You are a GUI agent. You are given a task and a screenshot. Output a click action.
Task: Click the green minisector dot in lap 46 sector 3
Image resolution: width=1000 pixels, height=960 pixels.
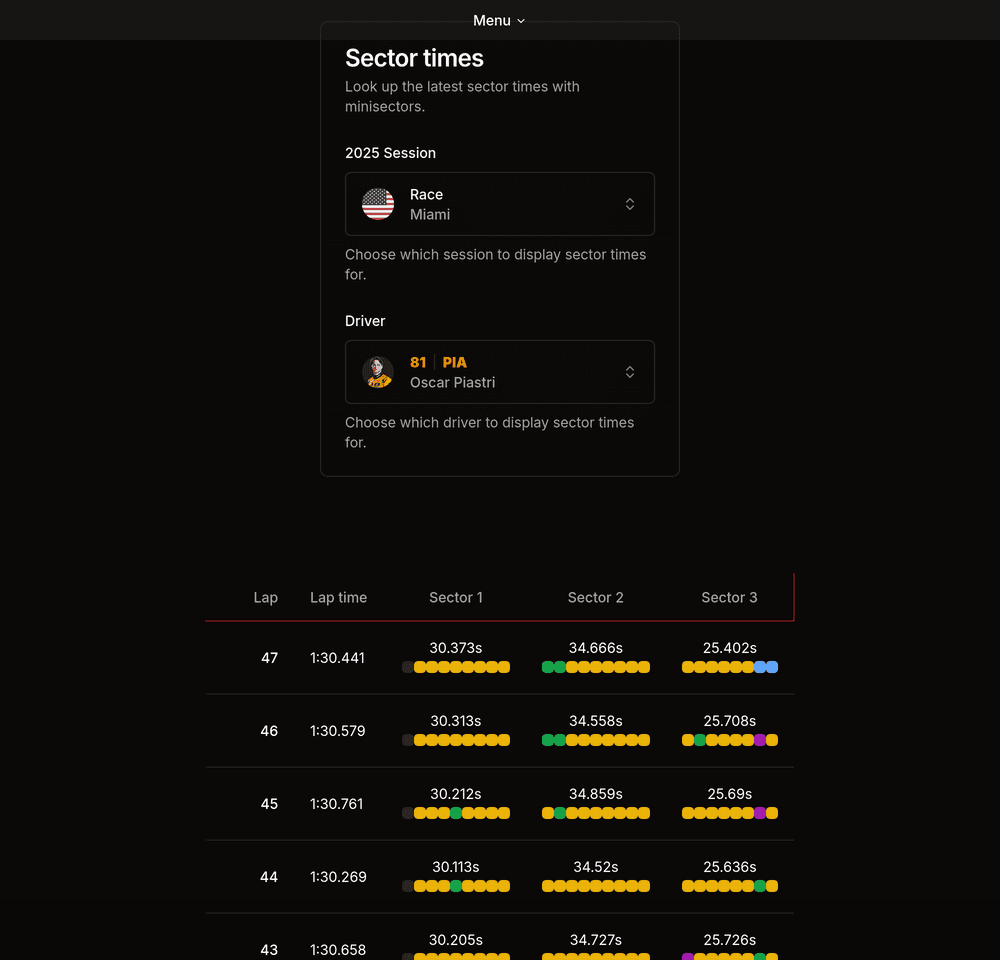coord(701,739)
